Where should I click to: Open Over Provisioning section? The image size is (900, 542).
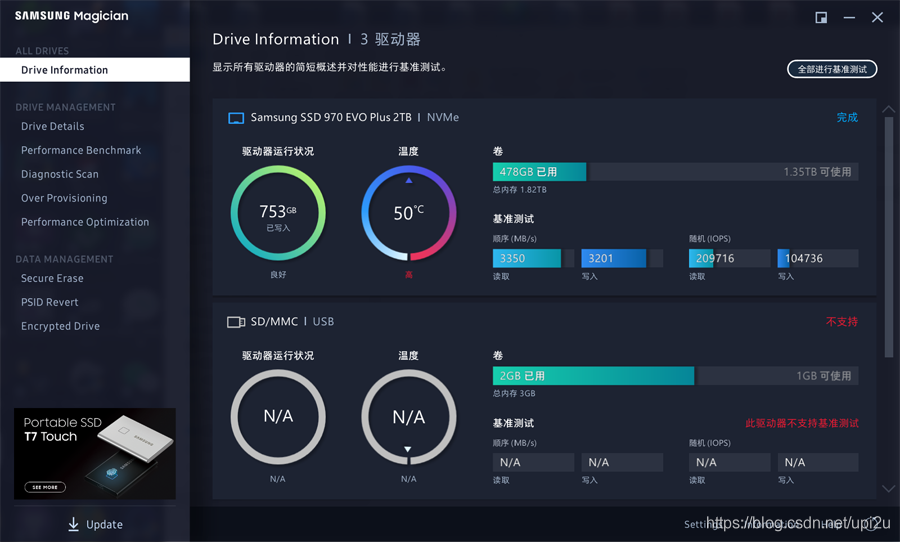pos(64,198)
